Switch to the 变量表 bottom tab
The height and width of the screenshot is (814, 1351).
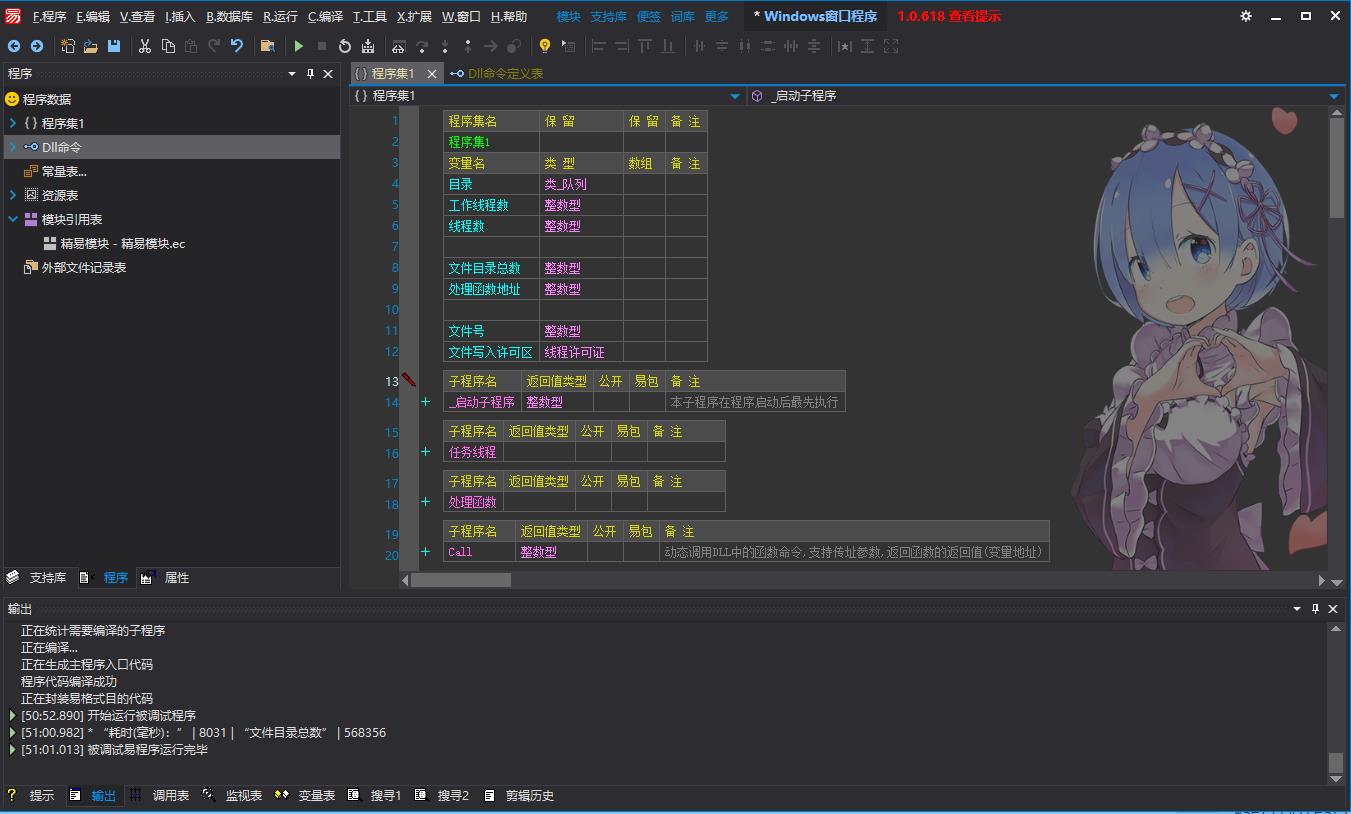[306, 795]
